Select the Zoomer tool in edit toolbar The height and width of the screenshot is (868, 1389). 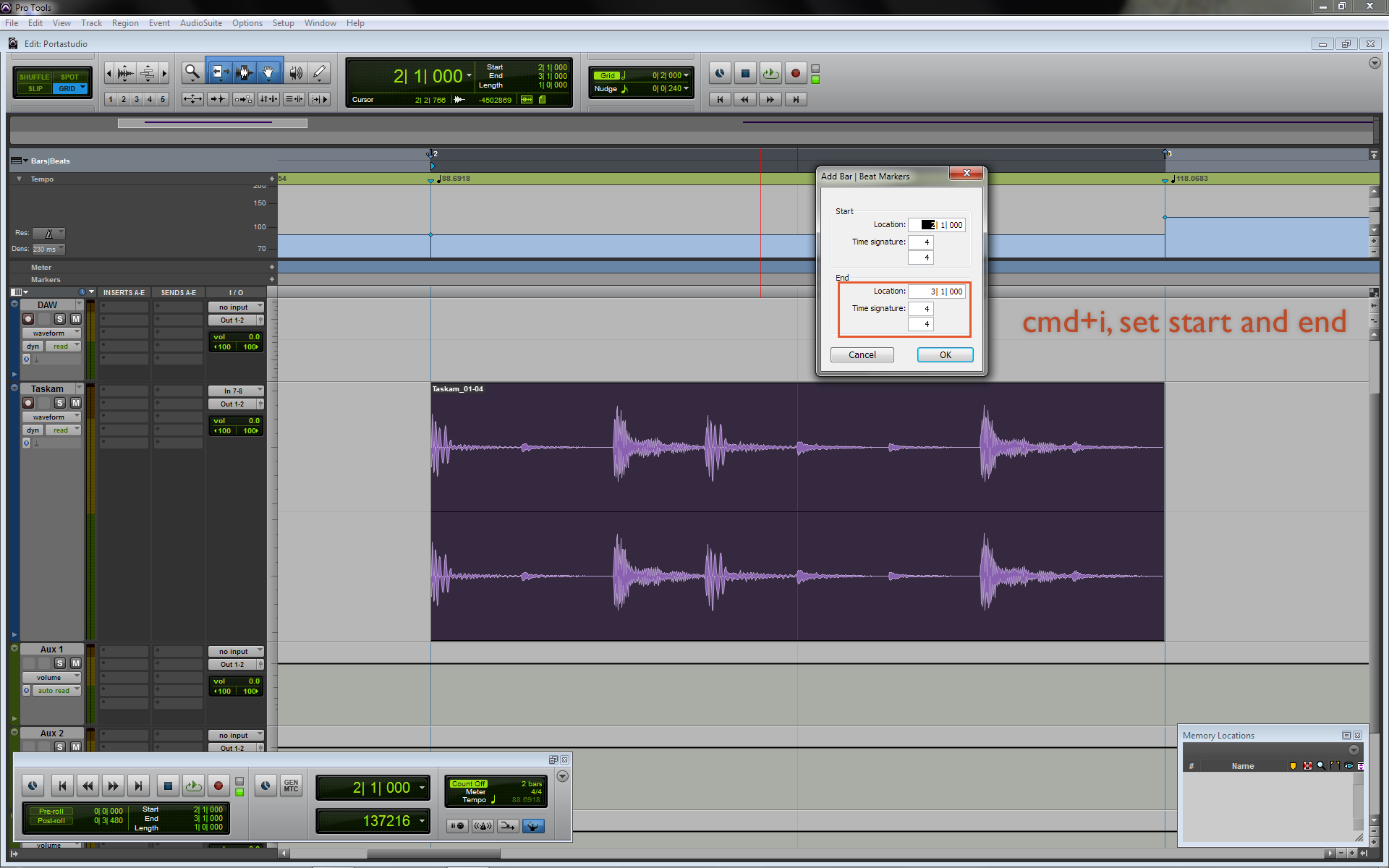192,72
